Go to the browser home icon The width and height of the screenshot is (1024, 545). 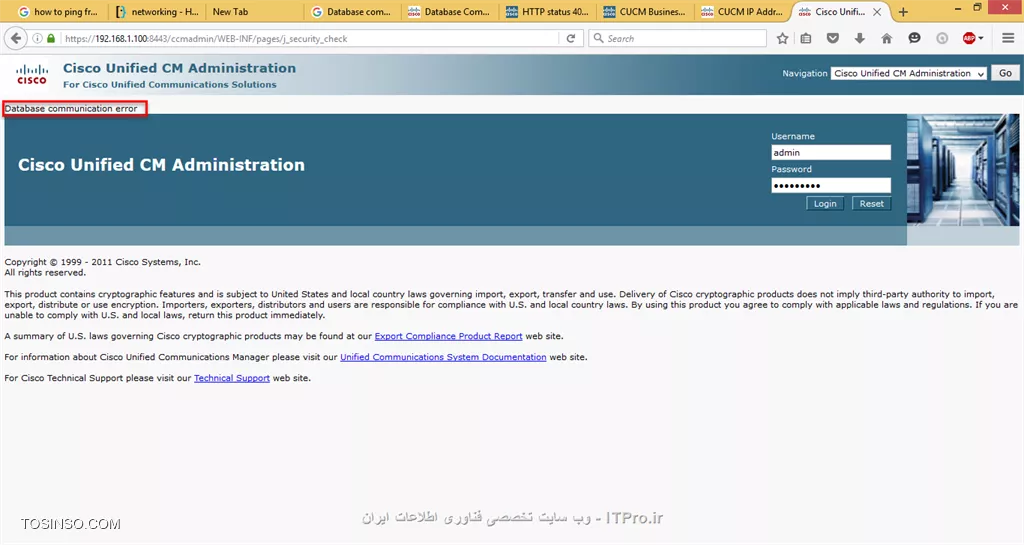(886, 39)
